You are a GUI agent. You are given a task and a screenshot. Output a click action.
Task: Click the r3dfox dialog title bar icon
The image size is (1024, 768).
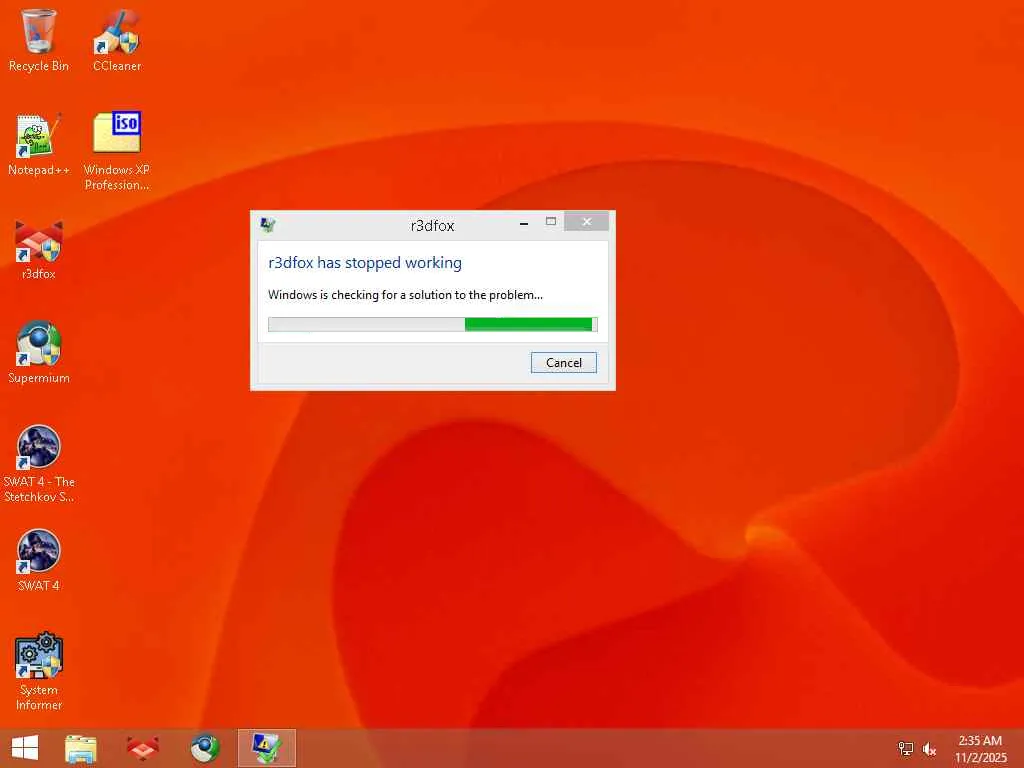pos(268,225)
